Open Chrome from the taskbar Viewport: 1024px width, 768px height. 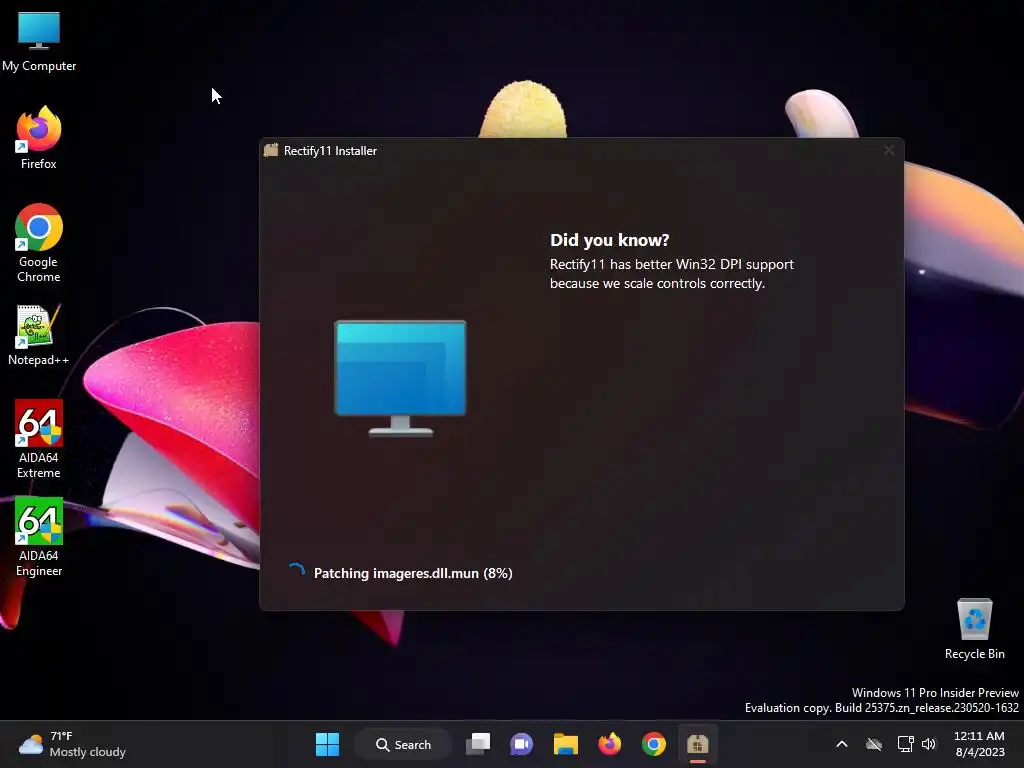(x=653, y=744)
